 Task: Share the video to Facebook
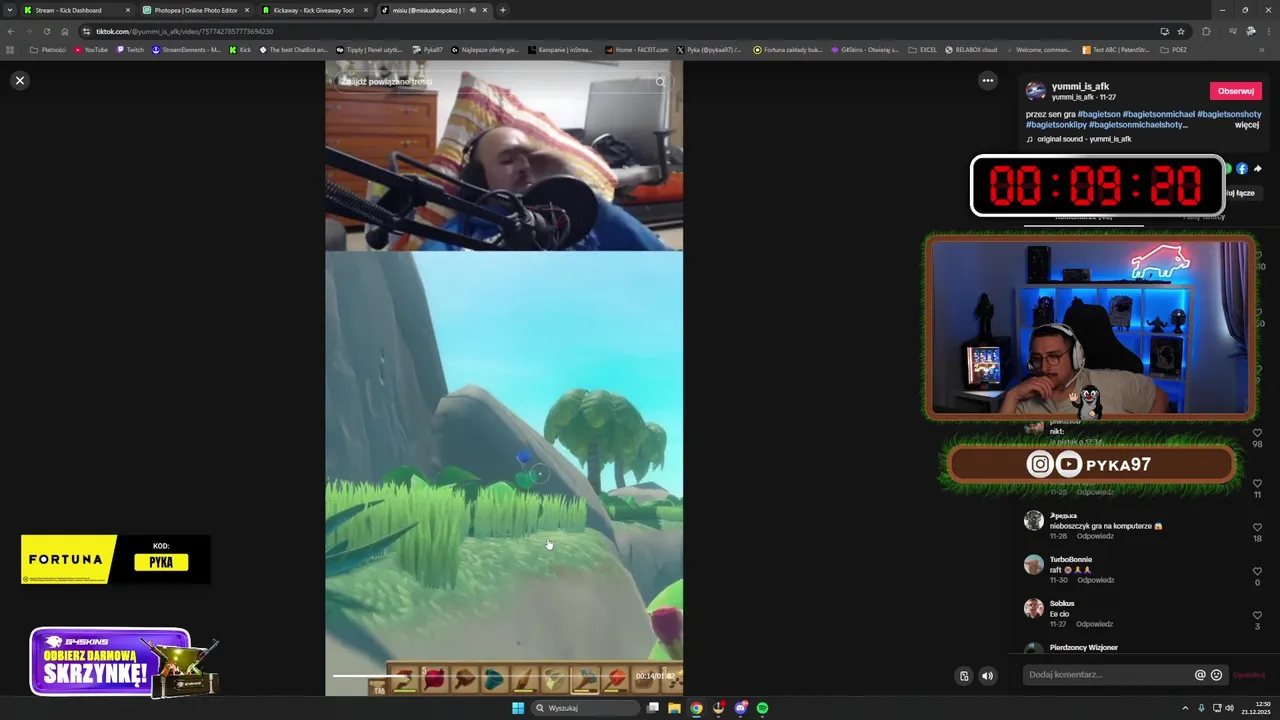1242,169
